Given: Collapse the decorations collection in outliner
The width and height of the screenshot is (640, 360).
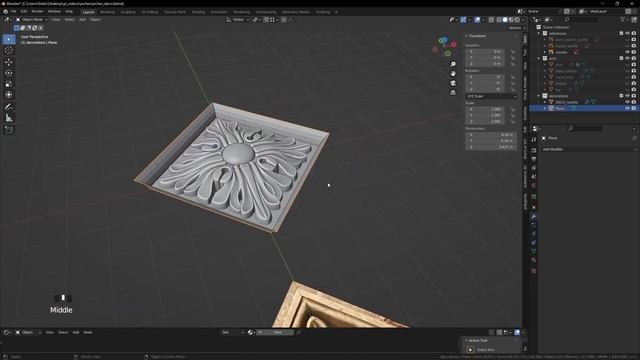Looking at the screenshot, I should pyautogui.click(x=539, y=96).
